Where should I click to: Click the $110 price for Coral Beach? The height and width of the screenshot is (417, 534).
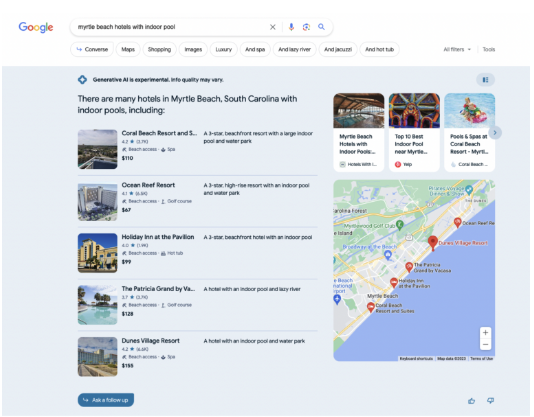127,158
